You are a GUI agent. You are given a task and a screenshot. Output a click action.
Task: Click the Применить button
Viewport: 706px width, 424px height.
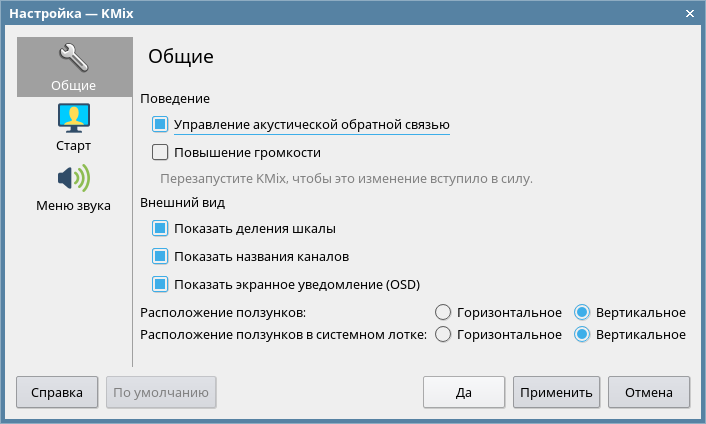[x=557, y=392]
